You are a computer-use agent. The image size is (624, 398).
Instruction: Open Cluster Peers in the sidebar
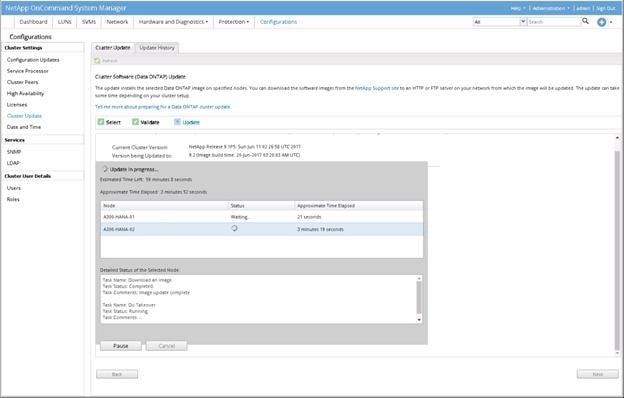(22, 82)
